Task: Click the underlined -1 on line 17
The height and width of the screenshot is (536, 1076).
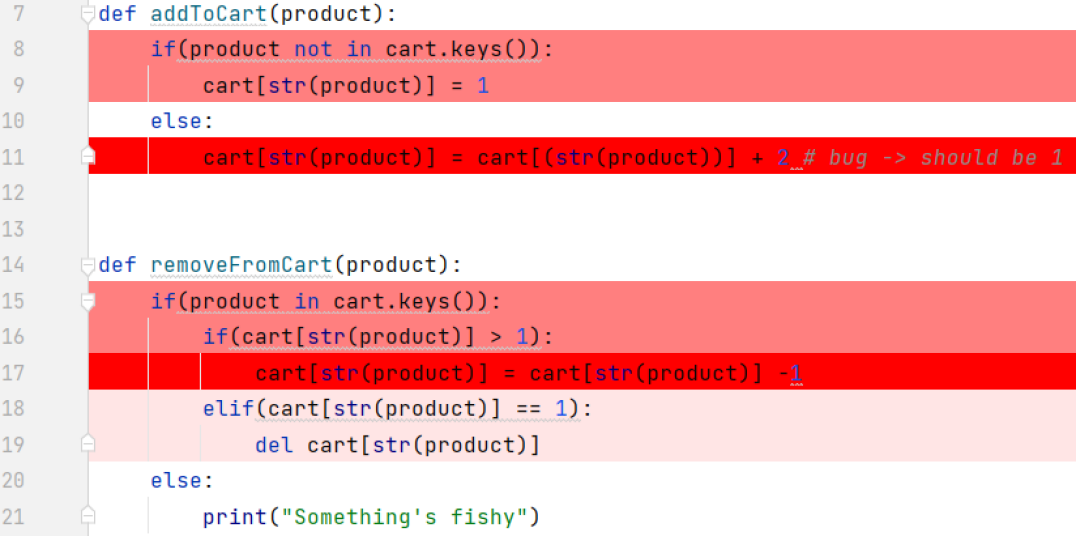Action: click(792, 373)
